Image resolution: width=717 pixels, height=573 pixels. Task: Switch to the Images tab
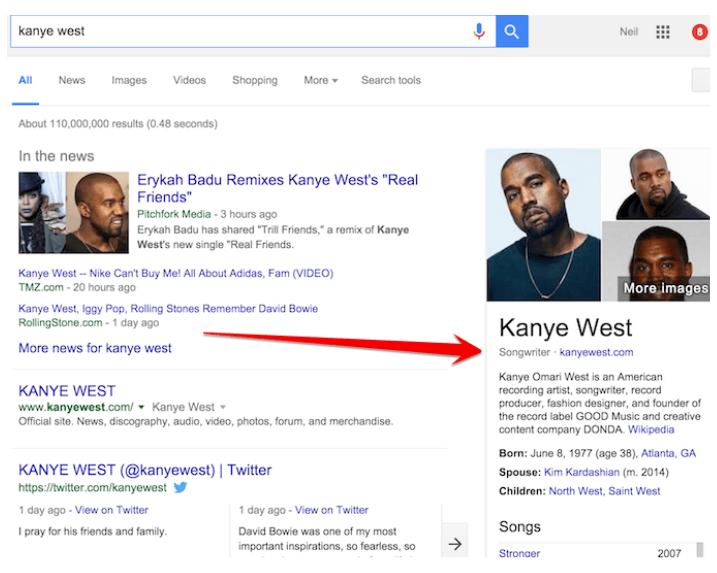pyautogui.click(x=129, y=80)
